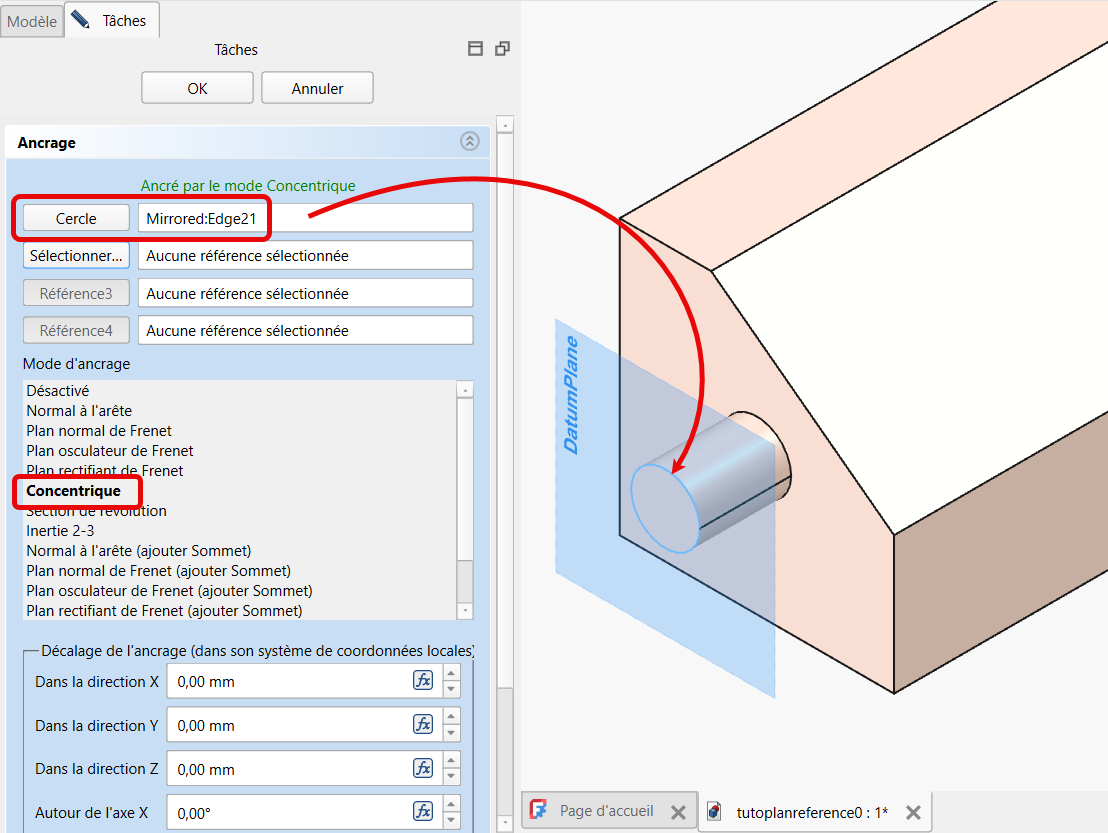Screen dimensions: 1108x833
Task: Close the tutoplanreference0 document tab
Action: click(x=912, y=812)
